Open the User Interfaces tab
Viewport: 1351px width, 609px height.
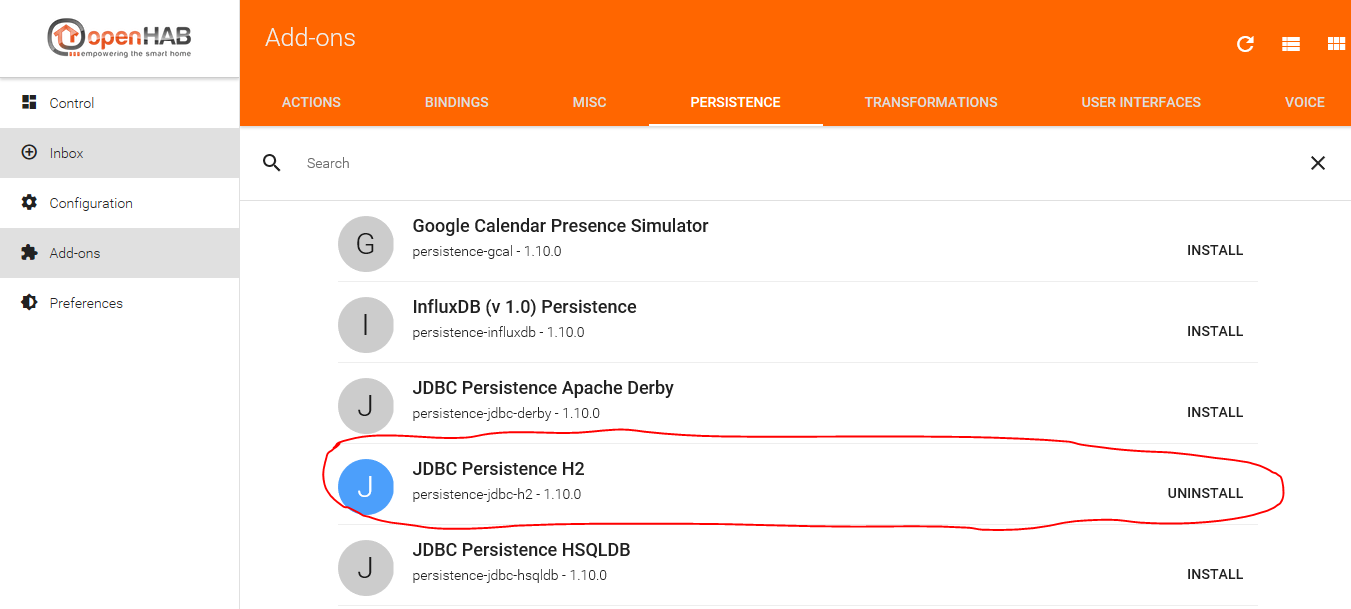click(1141, 102)
